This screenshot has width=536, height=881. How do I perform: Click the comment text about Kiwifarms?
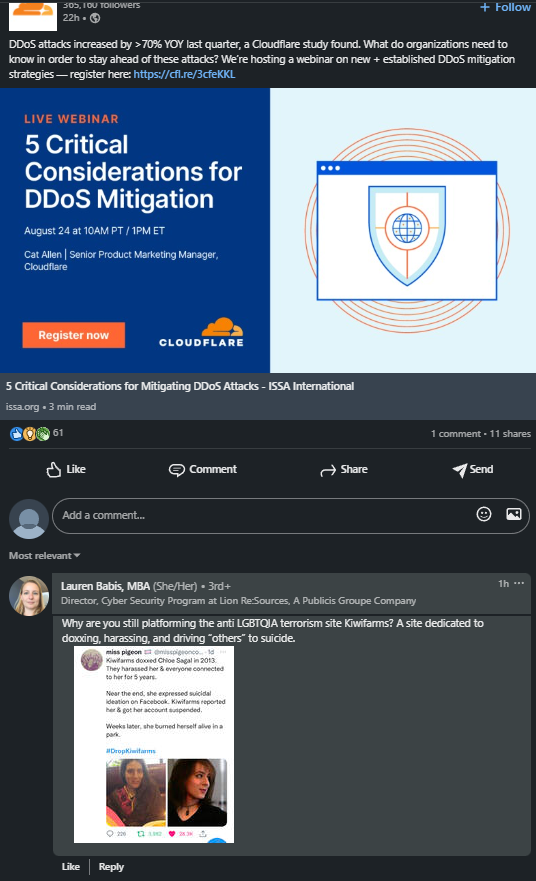(x=272, y=630)
